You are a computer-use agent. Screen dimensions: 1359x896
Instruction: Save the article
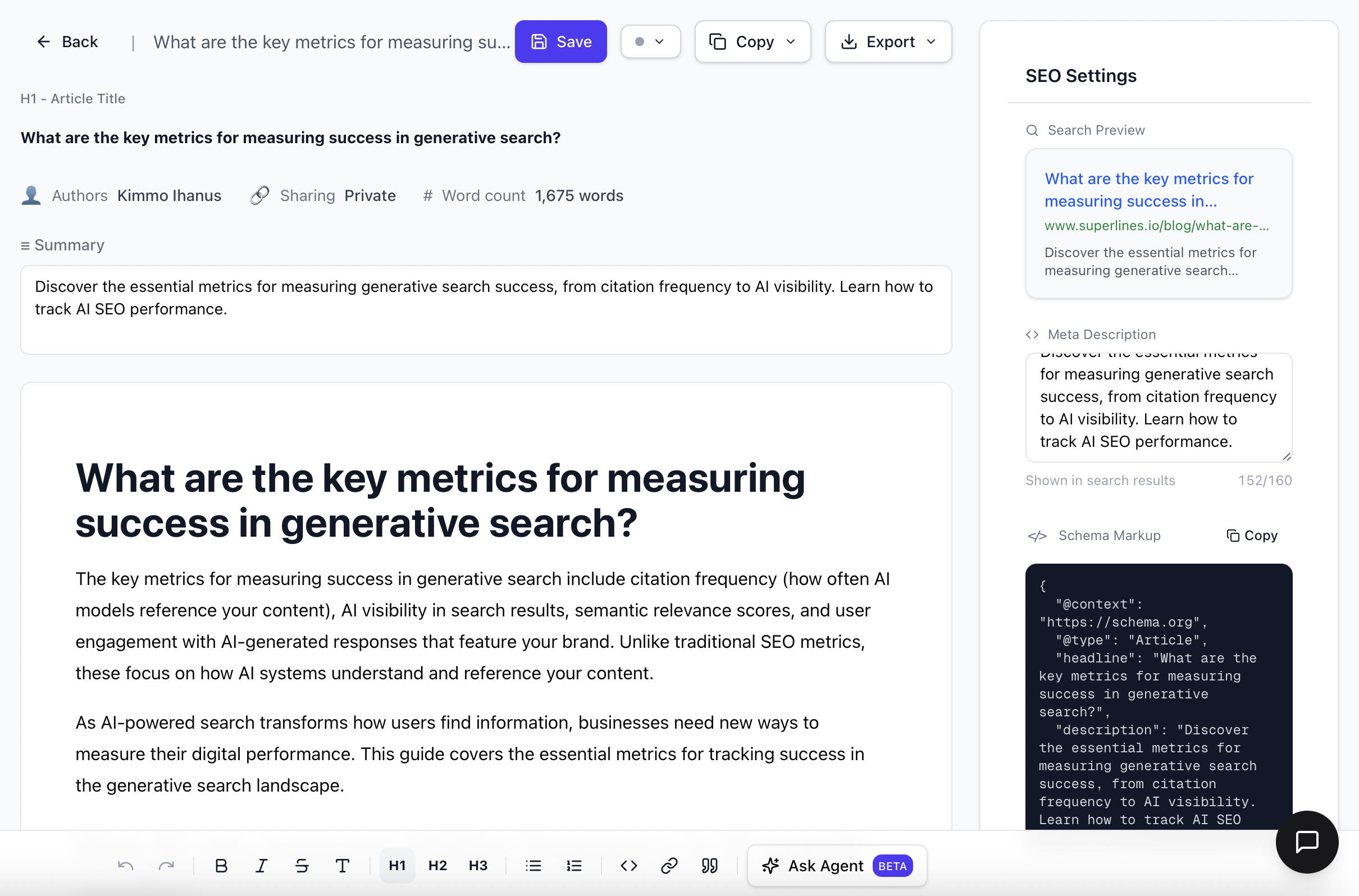[560, 41]
